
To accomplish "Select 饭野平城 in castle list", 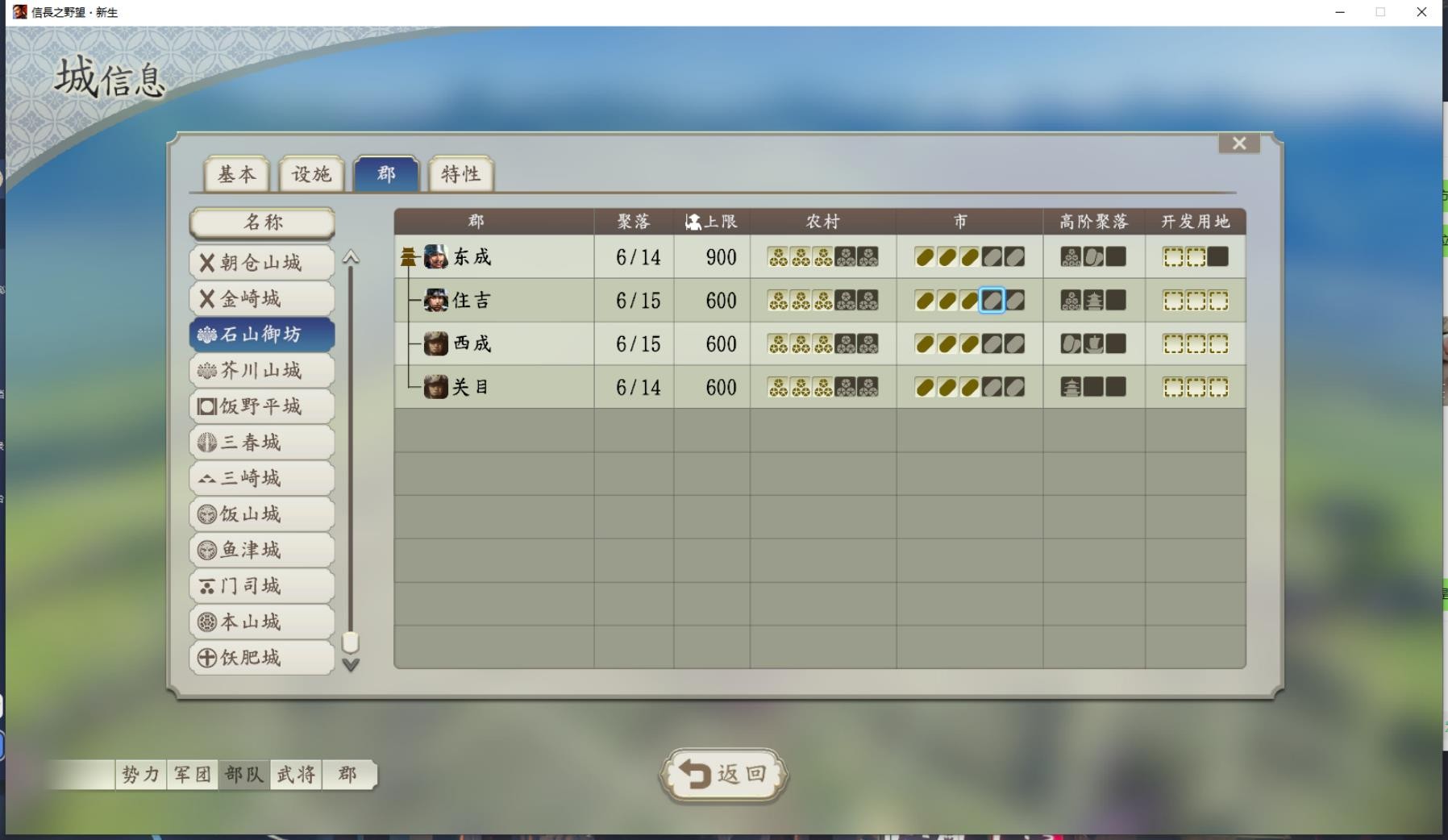I will pos(263,406).
